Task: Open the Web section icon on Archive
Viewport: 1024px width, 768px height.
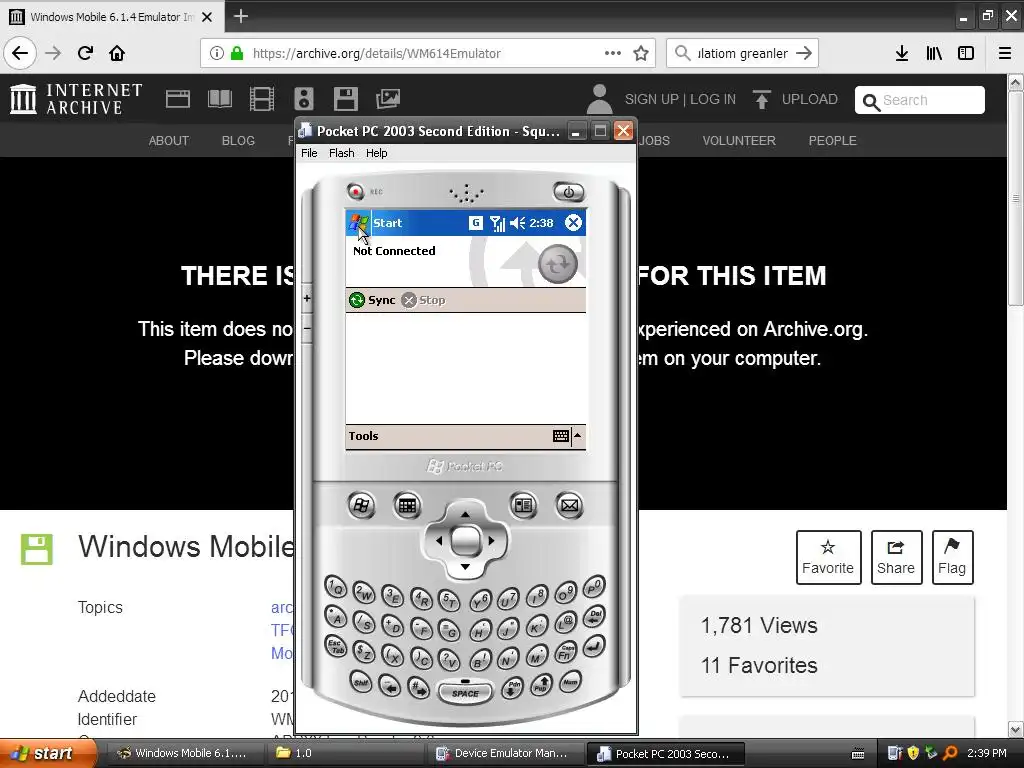Action: click(x=178, y=99)
